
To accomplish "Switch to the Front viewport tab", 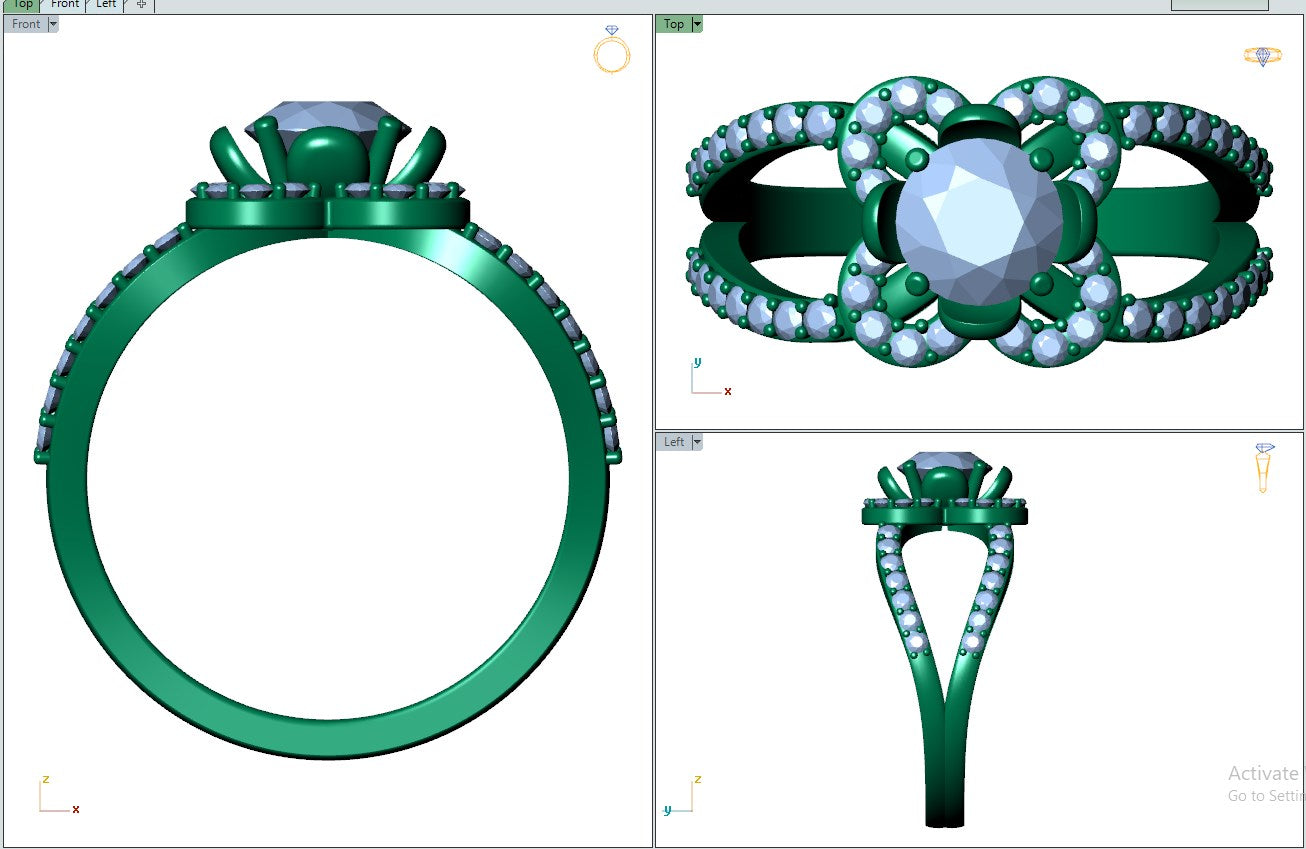I will [x=65, y=5].
